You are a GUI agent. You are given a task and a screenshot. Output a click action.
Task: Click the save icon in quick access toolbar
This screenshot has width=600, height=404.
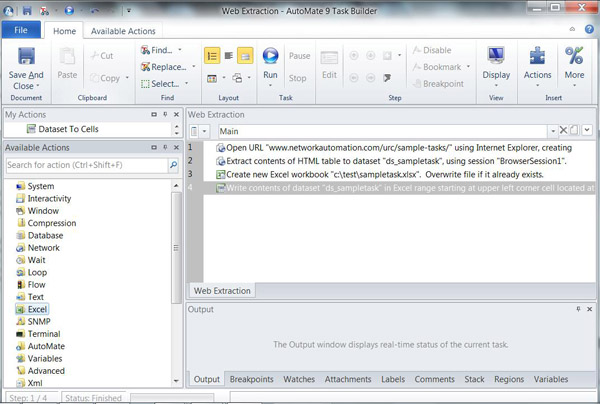click(x=27, y=11)
